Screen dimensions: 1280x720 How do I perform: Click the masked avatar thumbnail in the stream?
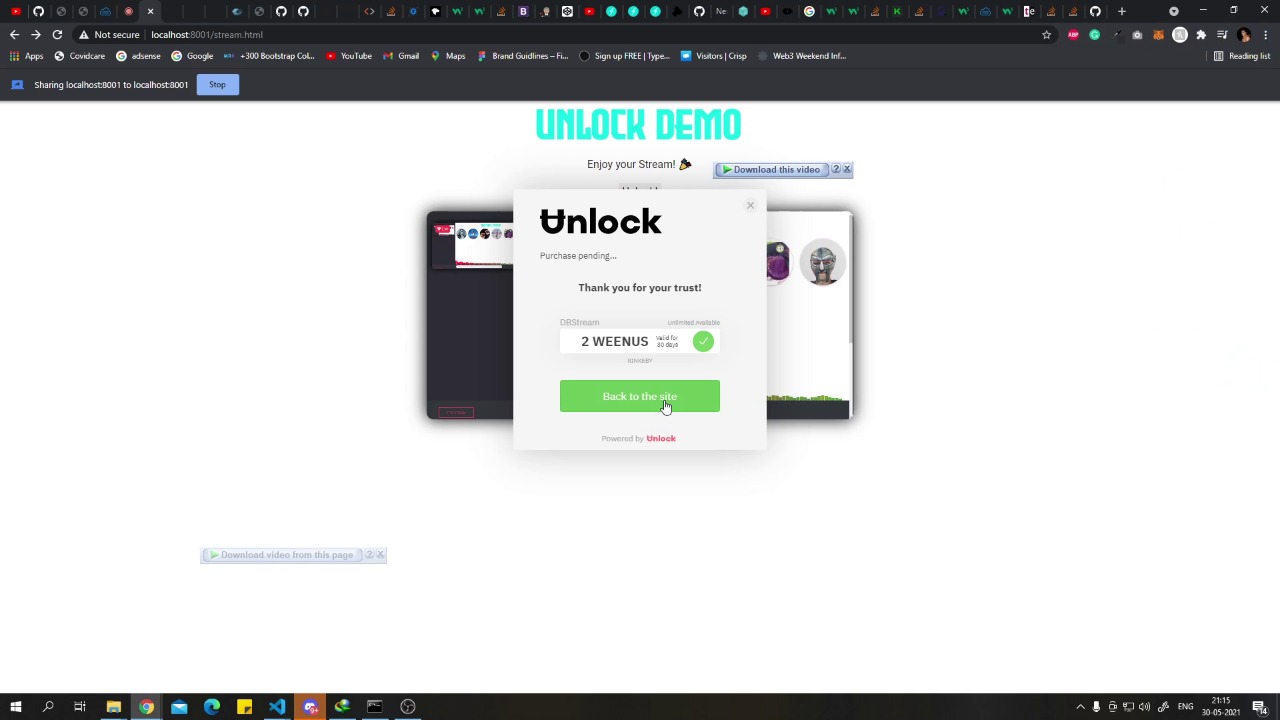click(822, 263)
